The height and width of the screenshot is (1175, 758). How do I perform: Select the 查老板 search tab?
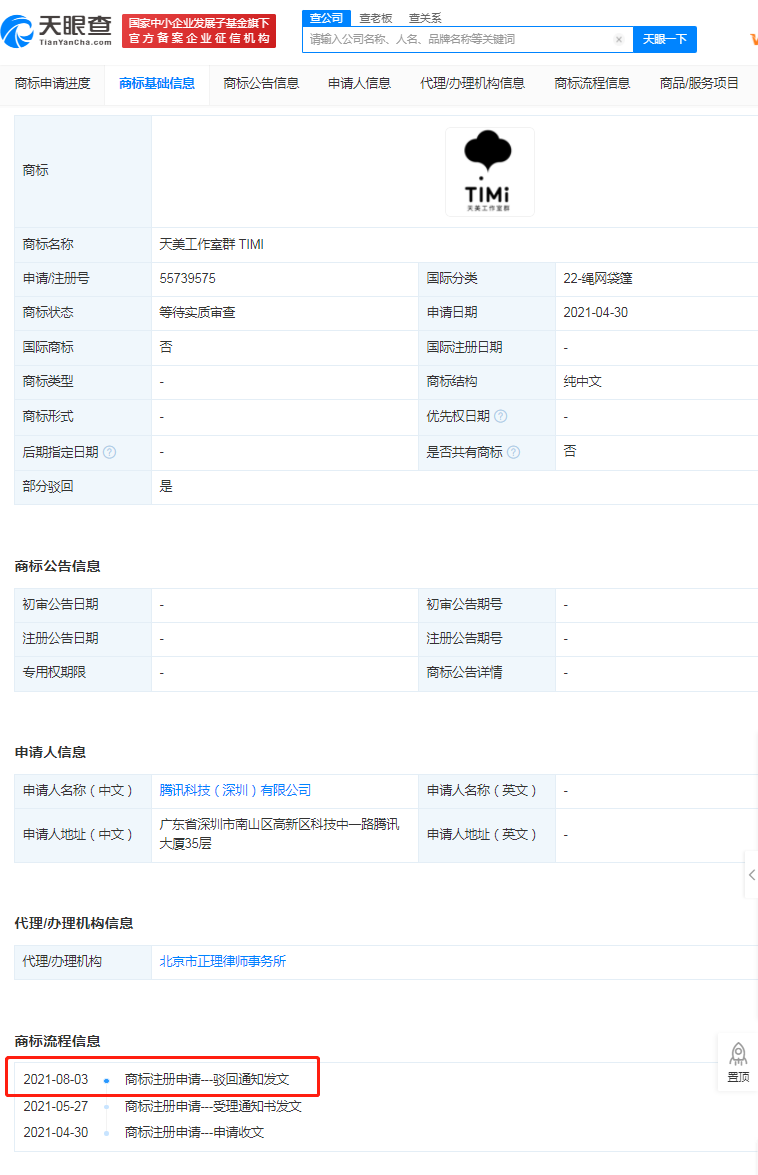coord(376,18)
